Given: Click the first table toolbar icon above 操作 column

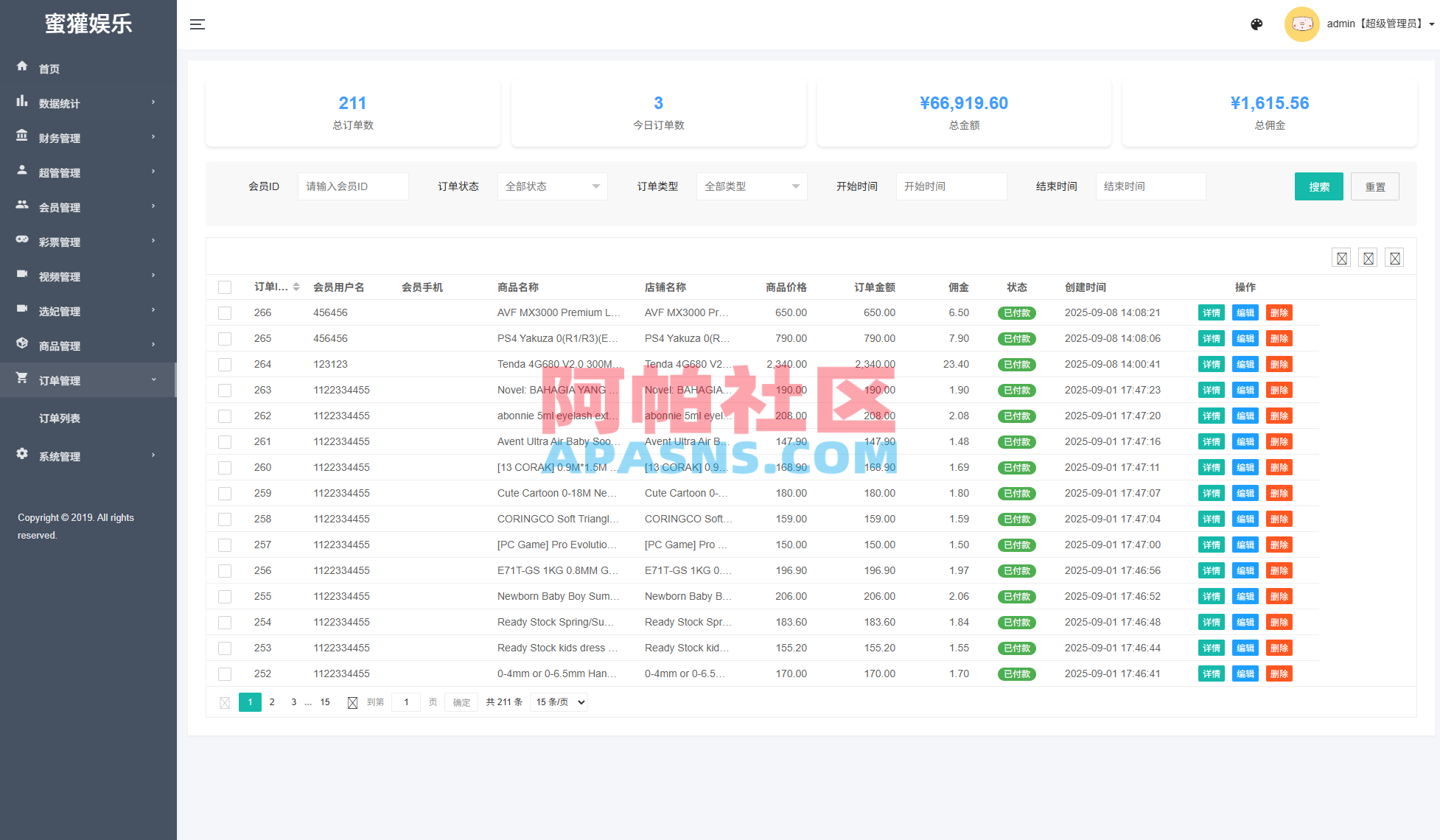Looking at the screenshot, I should point(1341,257).
